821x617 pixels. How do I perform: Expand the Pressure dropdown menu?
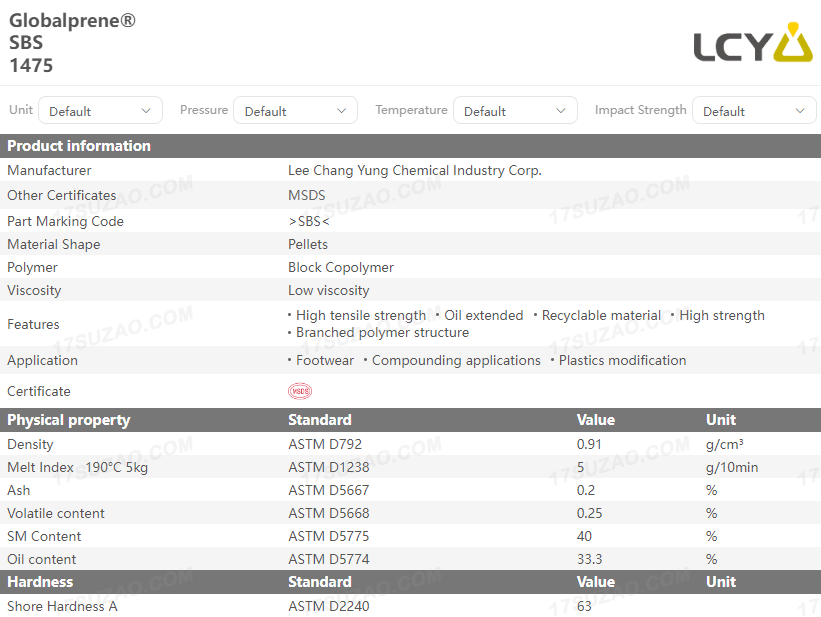click(x=296, y=111)
